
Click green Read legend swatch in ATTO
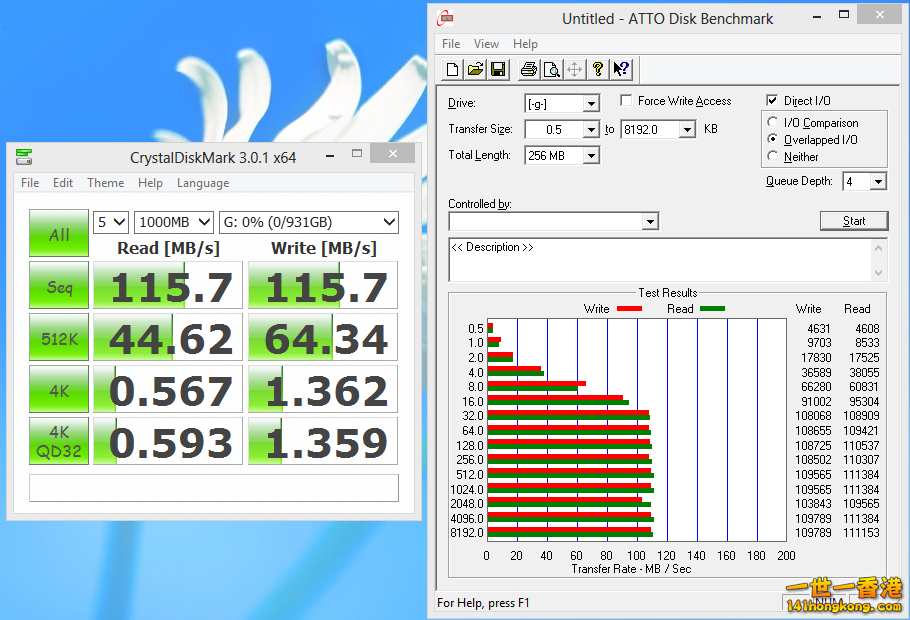coord(712,309)
